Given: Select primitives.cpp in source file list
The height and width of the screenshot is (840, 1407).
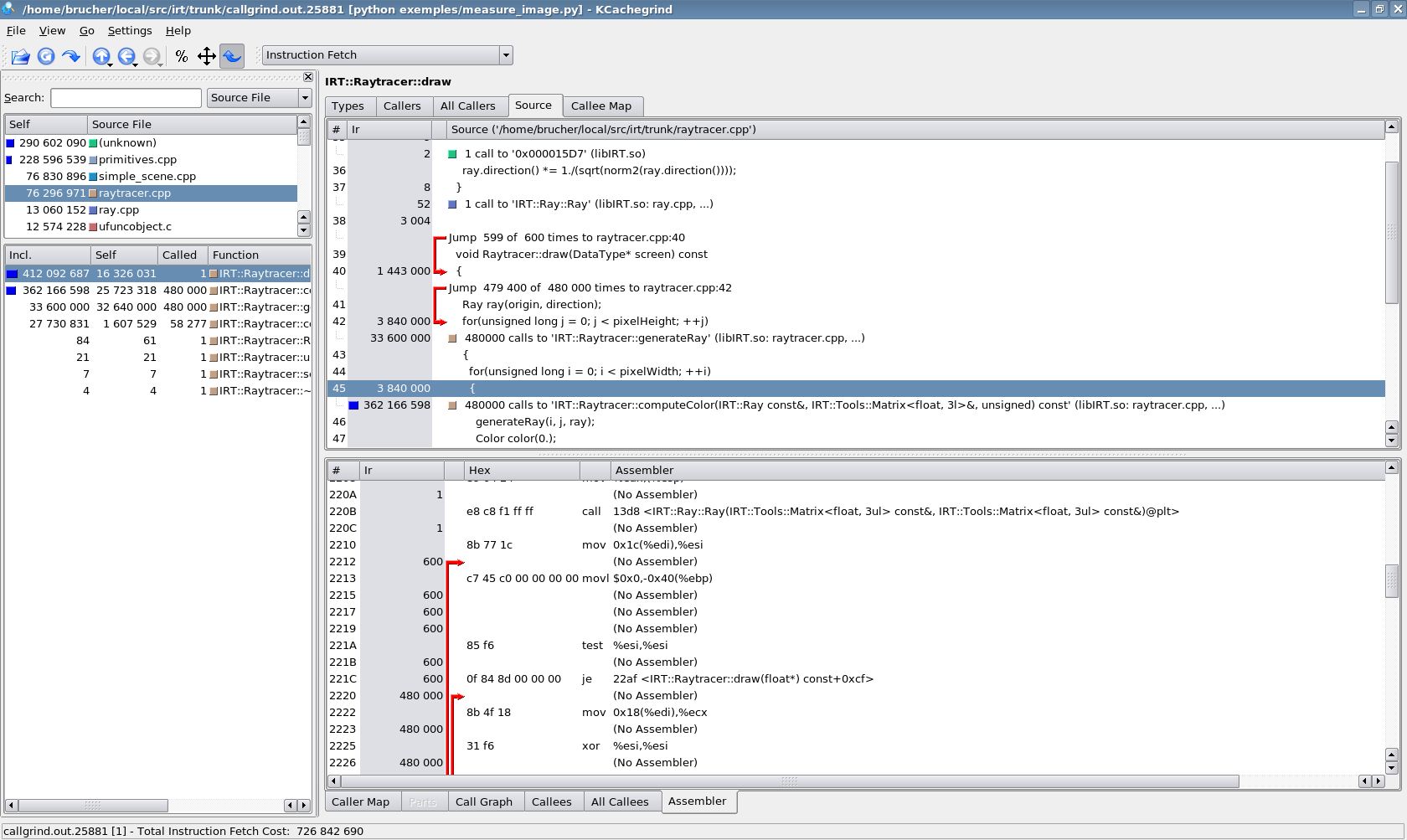Looking at the screenshot, I should point(137,159).
